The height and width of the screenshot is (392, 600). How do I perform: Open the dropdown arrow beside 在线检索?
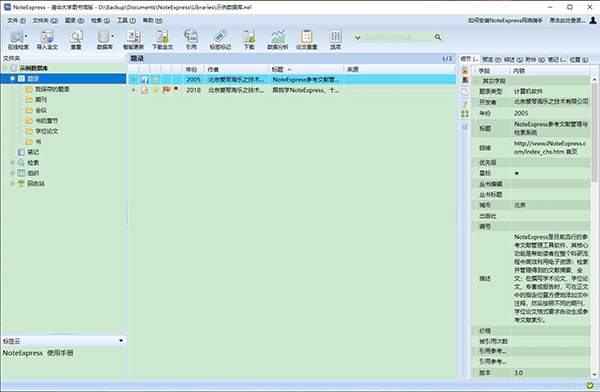(x=26, y=36)
